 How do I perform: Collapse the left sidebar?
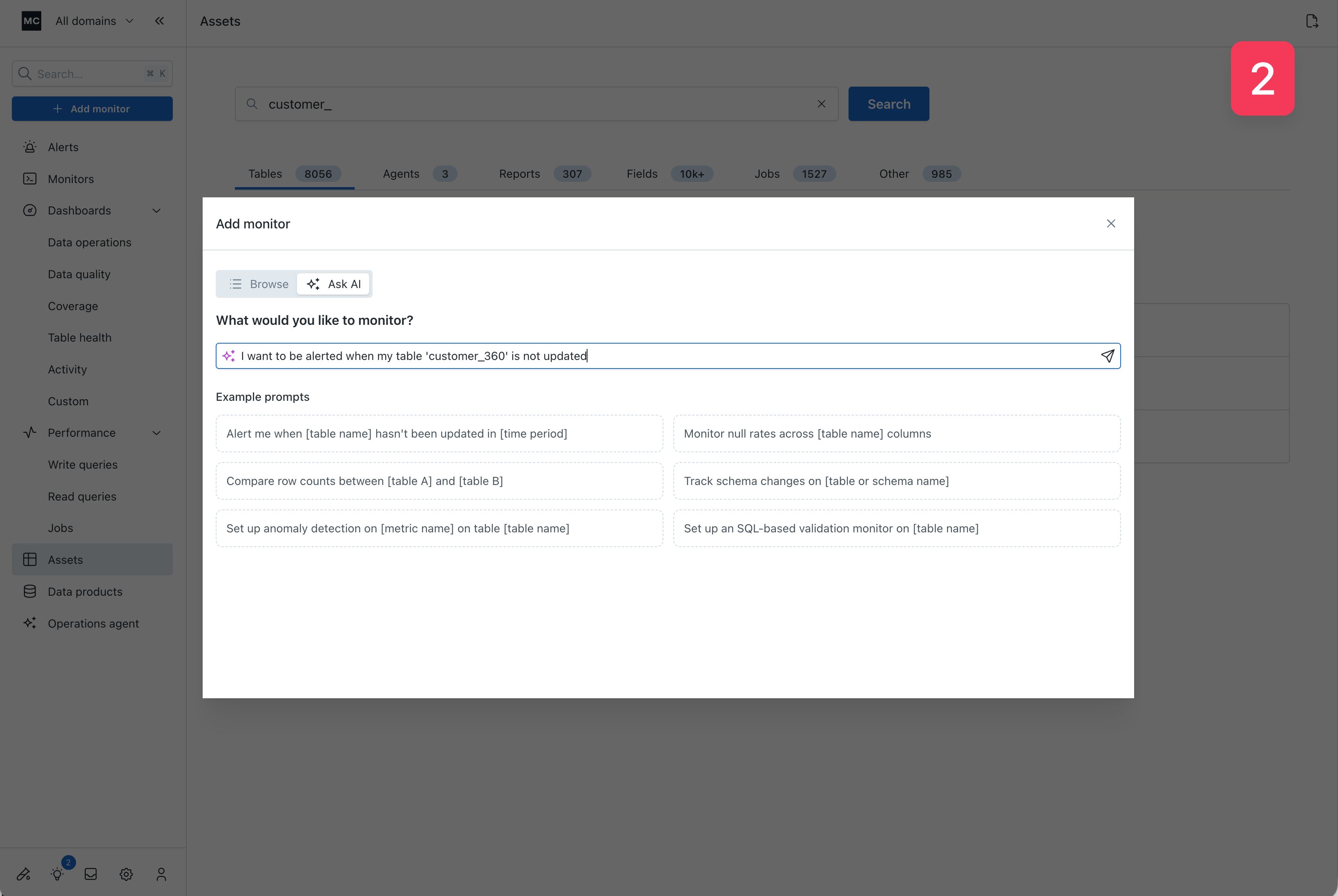coord(159,21)
